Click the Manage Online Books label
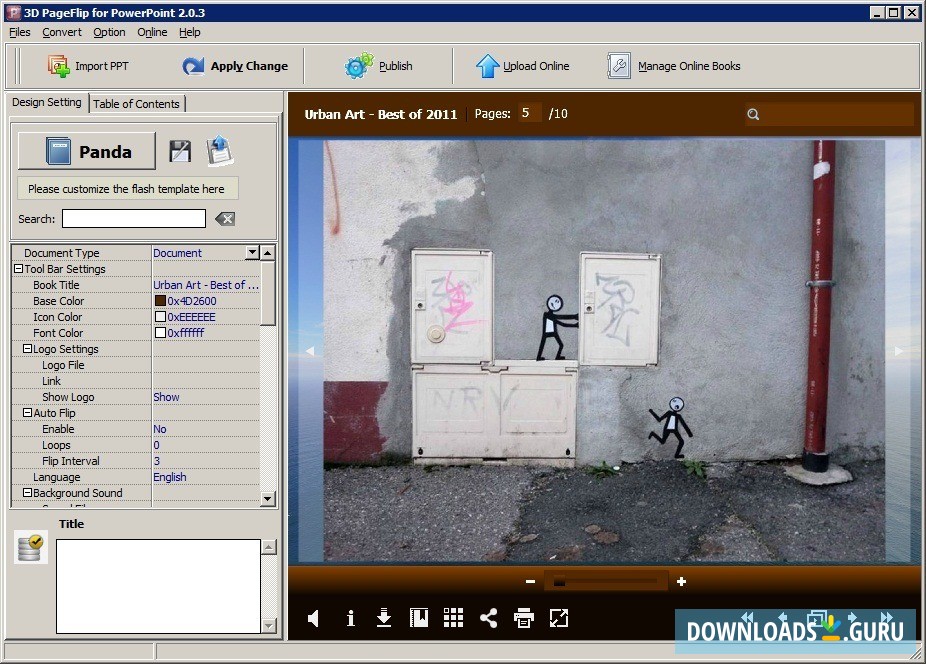 click(689, 66)
